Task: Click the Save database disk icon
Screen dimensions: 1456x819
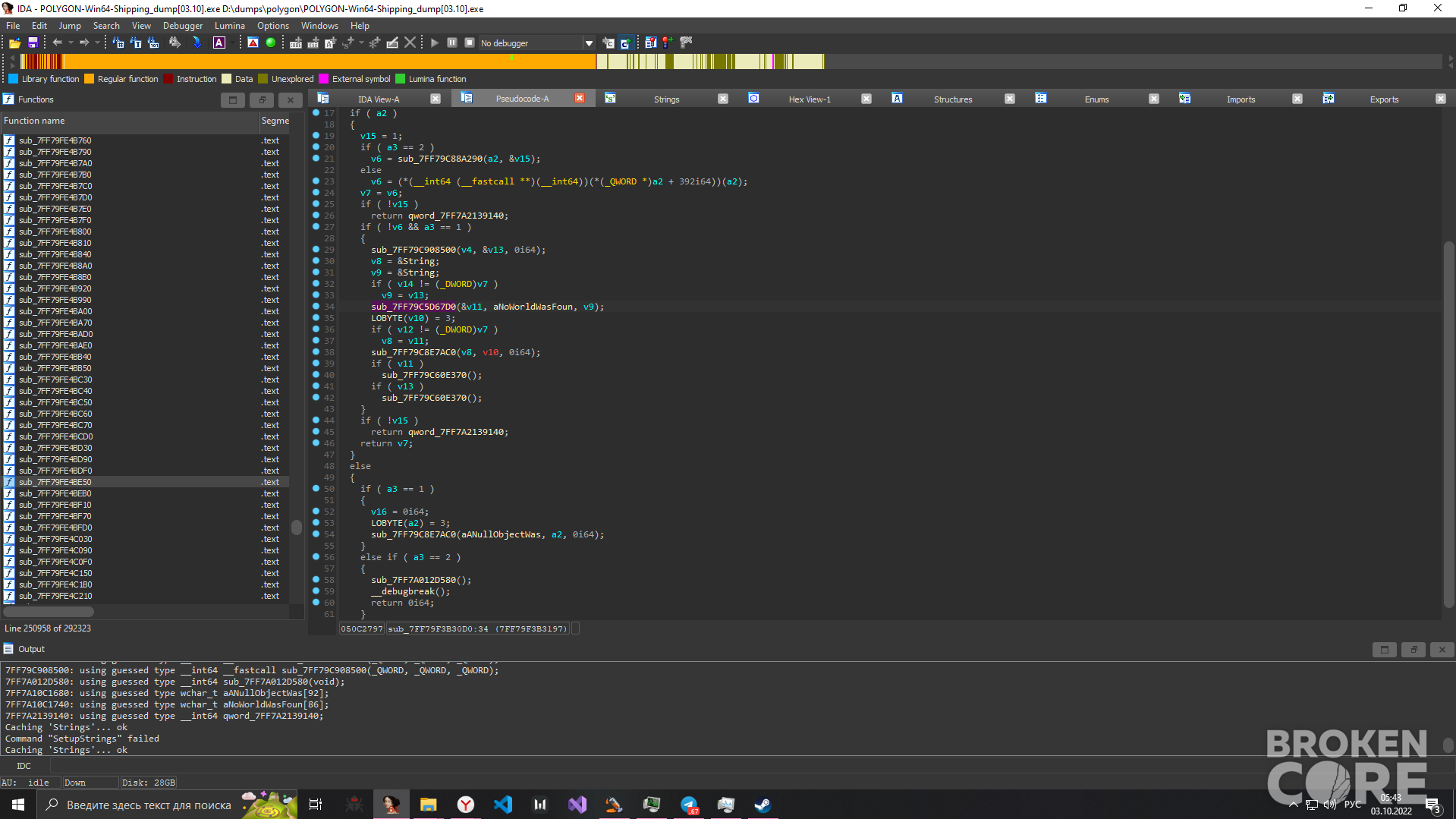Action: (33, 43)
